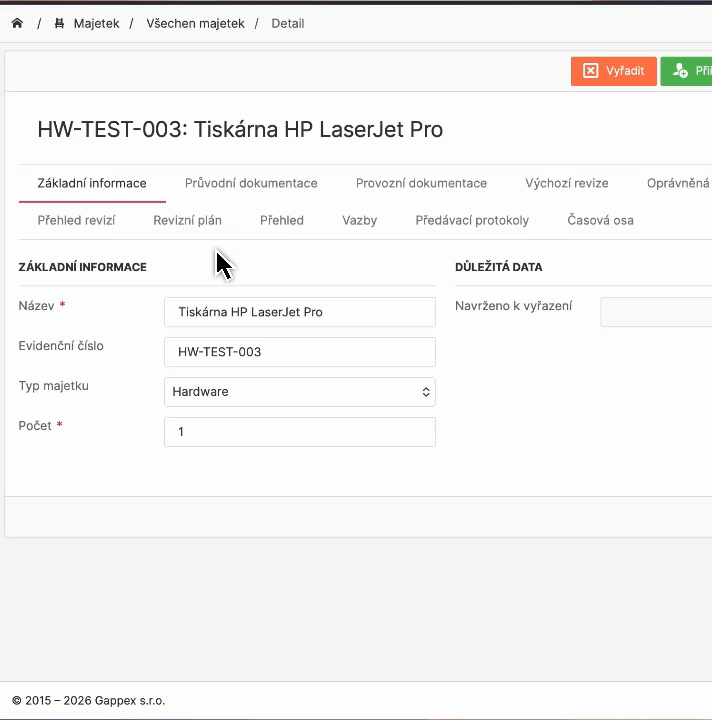The image size is (712, 720).
Task: Show the Předávací protokoly tab
Action: pyautogui.click(x=472, y=220)
